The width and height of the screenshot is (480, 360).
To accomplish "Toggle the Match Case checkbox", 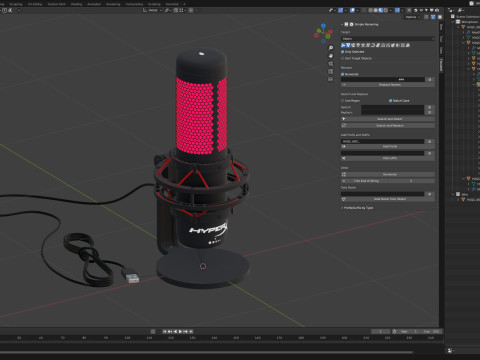I will click(390, 100).
